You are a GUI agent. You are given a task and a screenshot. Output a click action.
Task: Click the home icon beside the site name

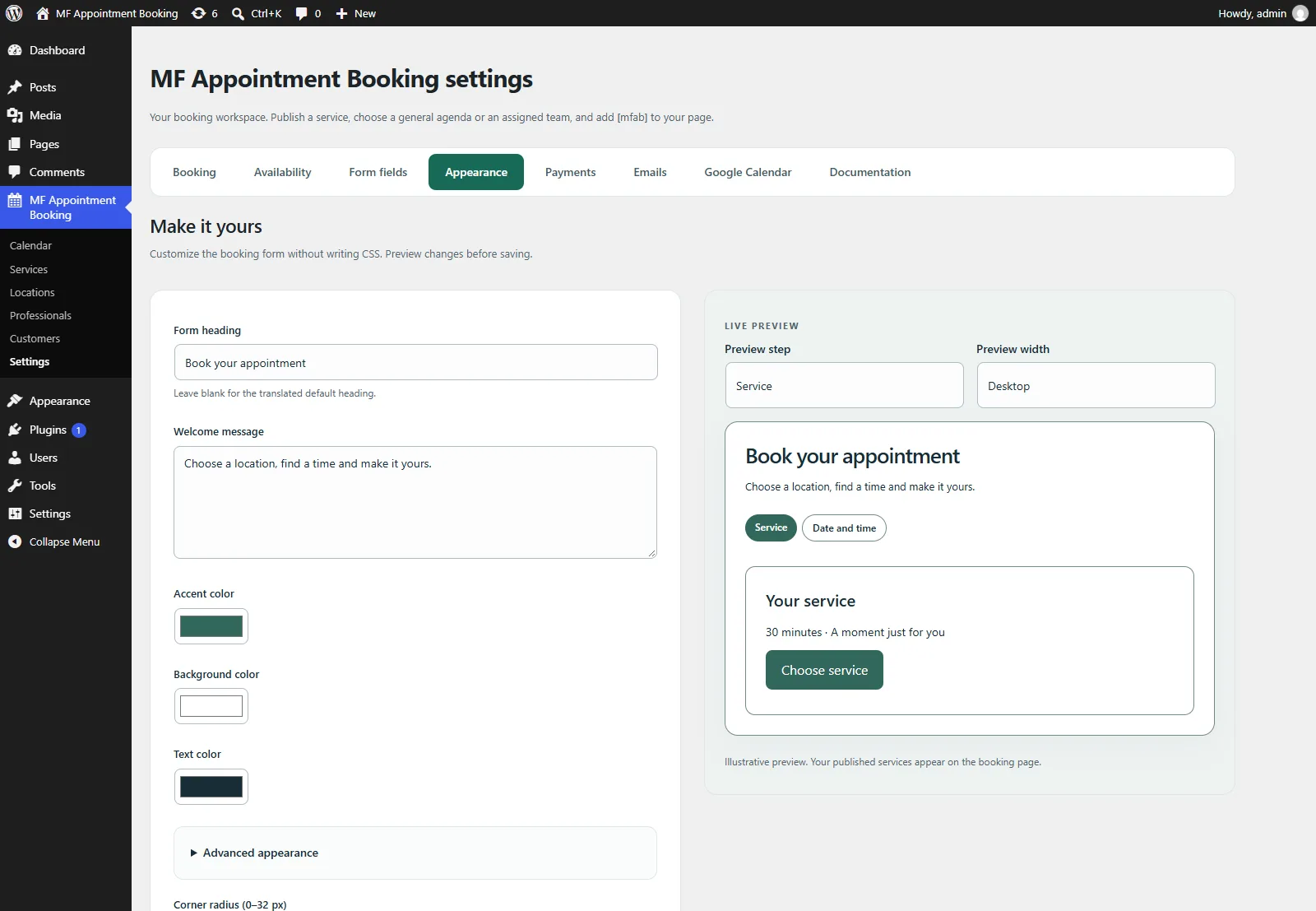click(43, 13)
